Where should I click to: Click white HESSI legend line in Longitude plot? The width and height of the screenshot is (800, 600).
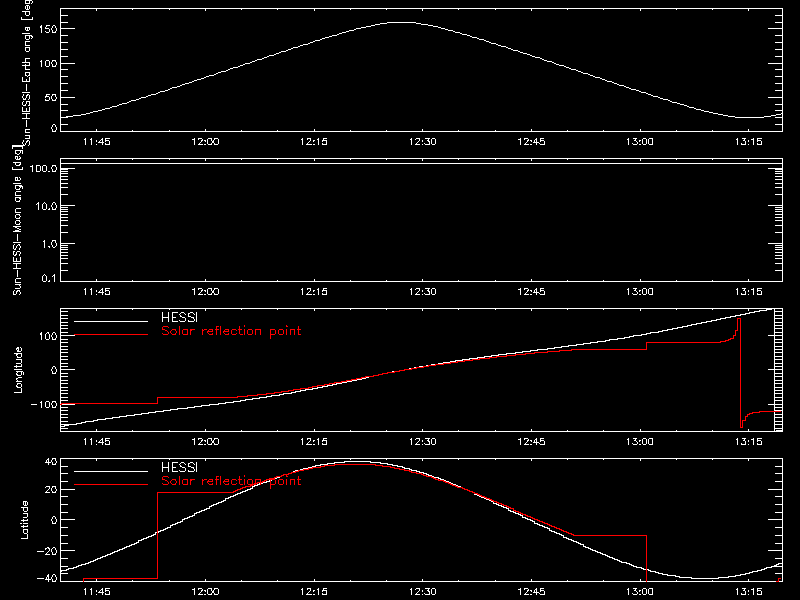coord(111,321)
